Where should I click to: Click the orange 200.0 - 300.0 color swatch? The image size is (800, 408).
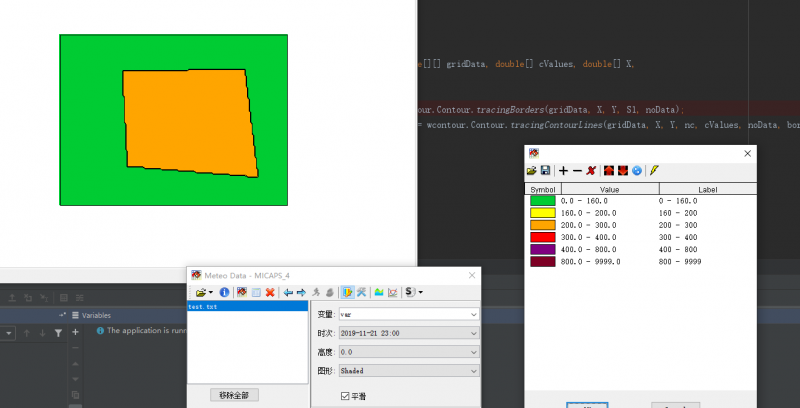(543, 225)
